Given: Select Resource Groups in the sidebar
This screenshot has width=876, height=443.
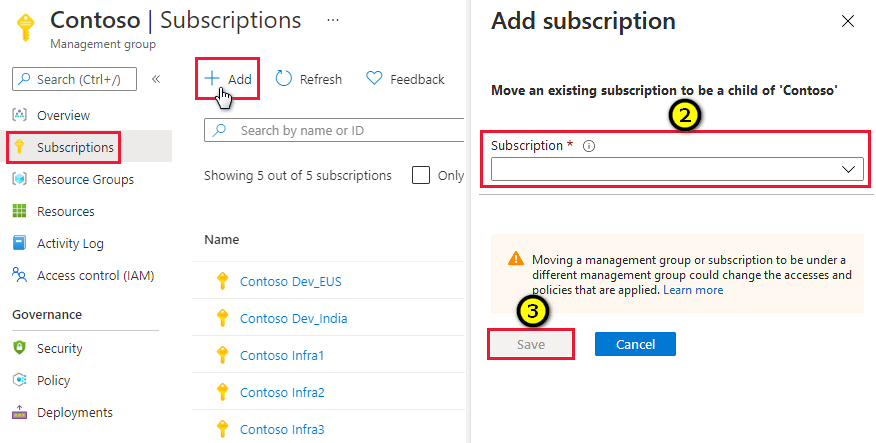Looking at the screenshot, I should 85,179.
